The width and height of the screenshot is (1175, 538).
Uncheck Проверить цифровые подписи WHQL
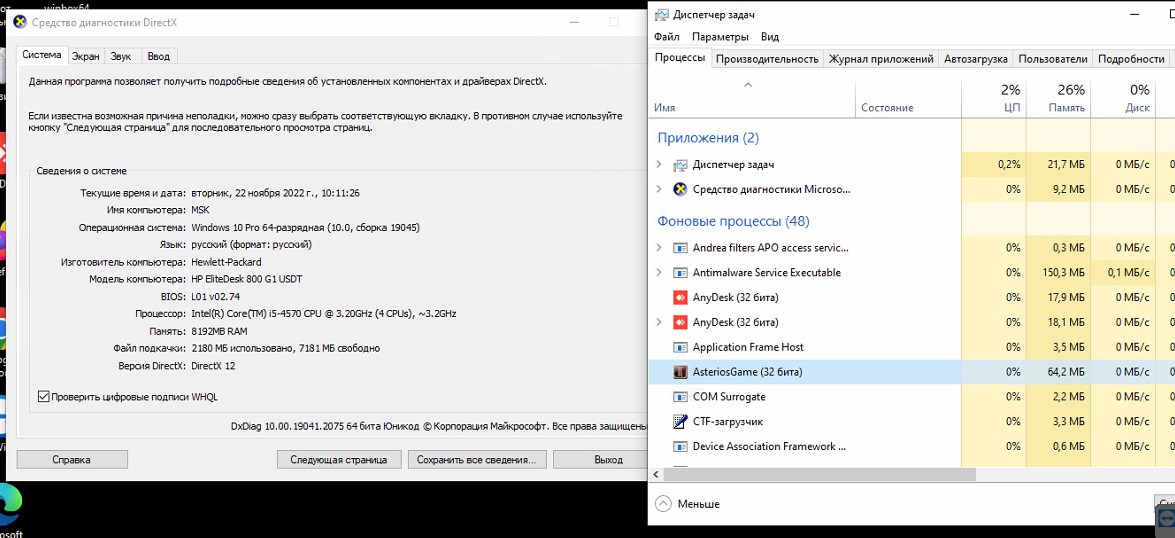point(43,396)
